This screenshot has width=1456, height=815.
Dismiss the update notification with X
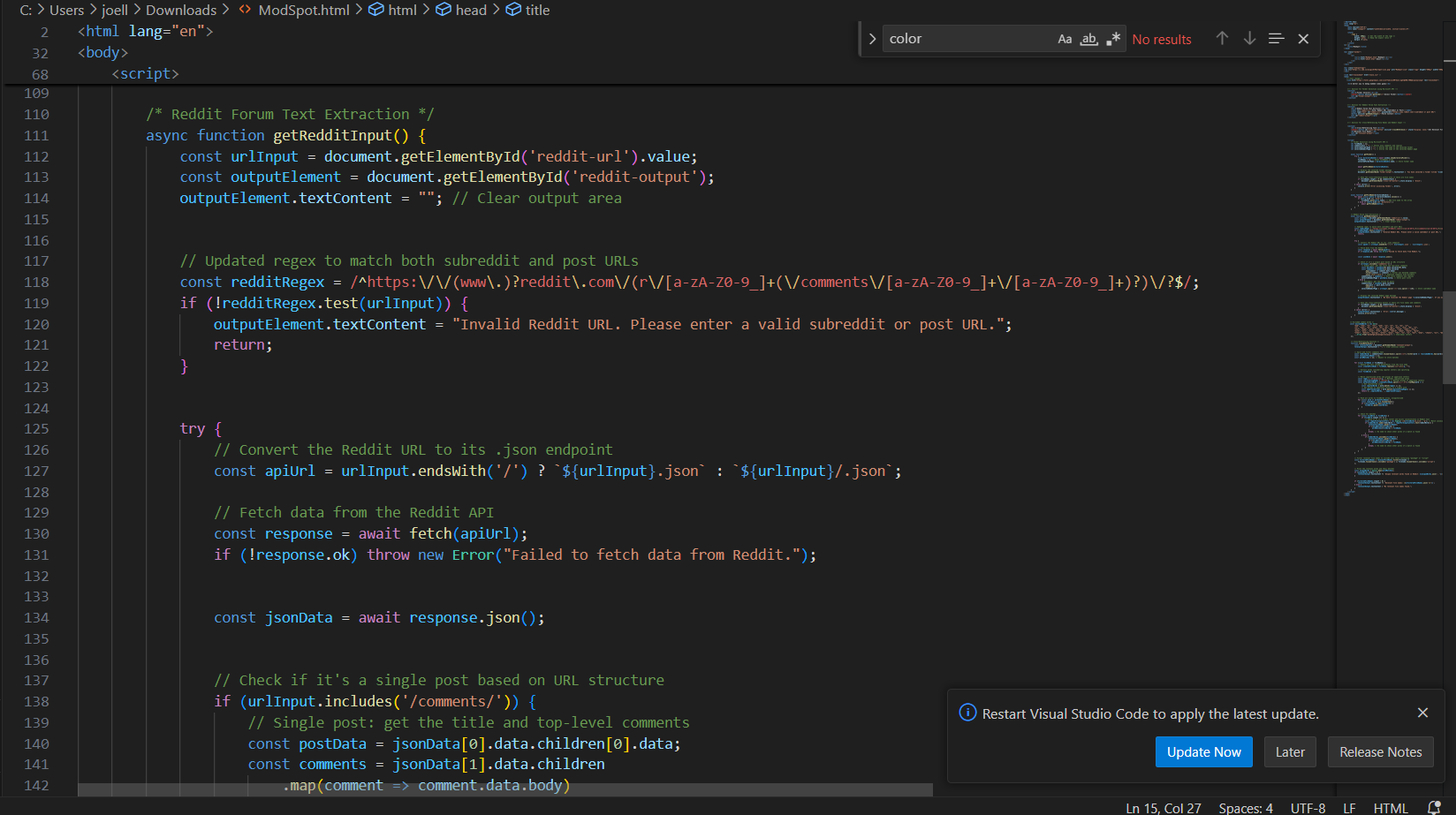pos(1422,713)
